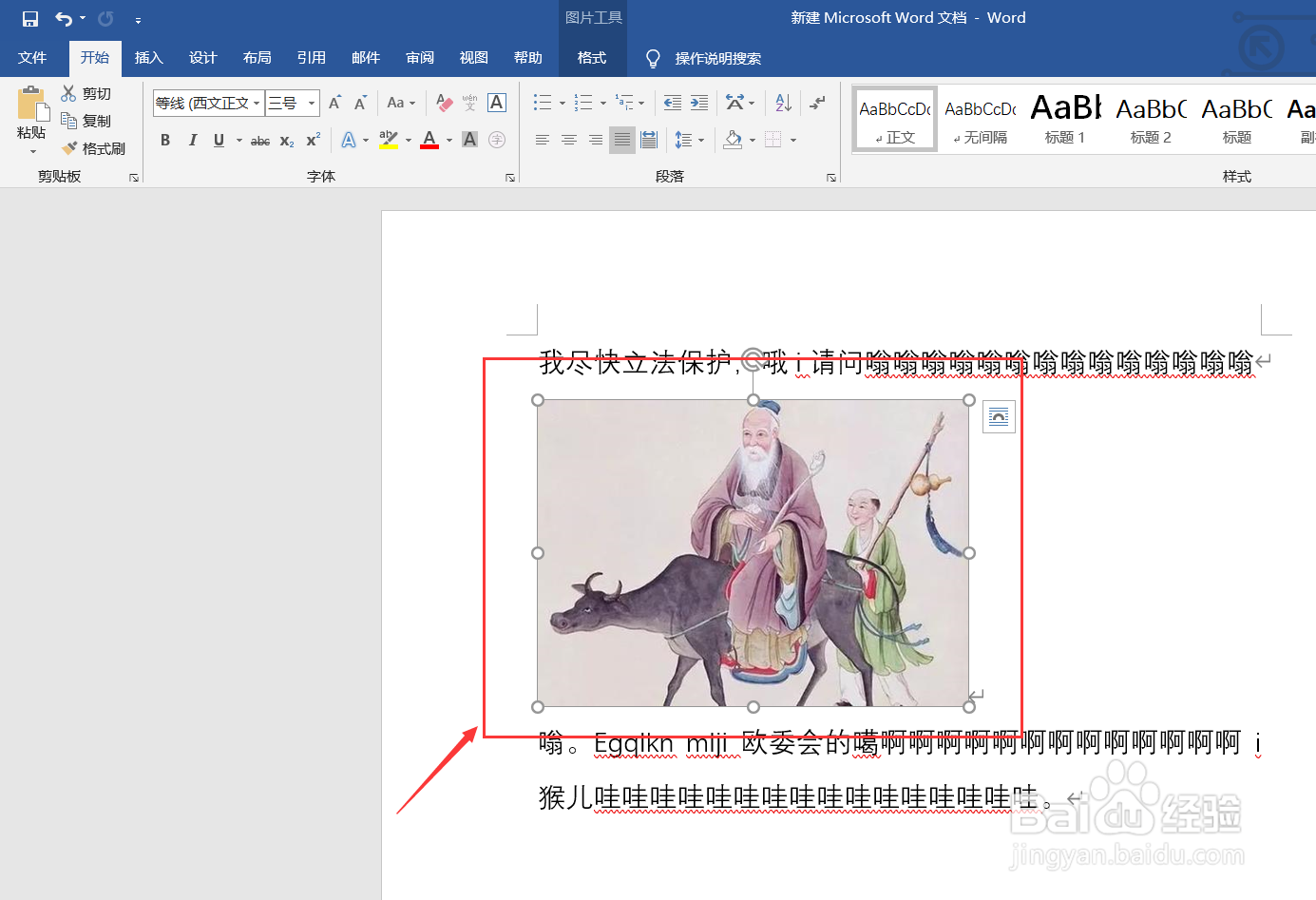Decrease font size with the shrink icon
The image size is (1316, 900).
pos(360,103)
